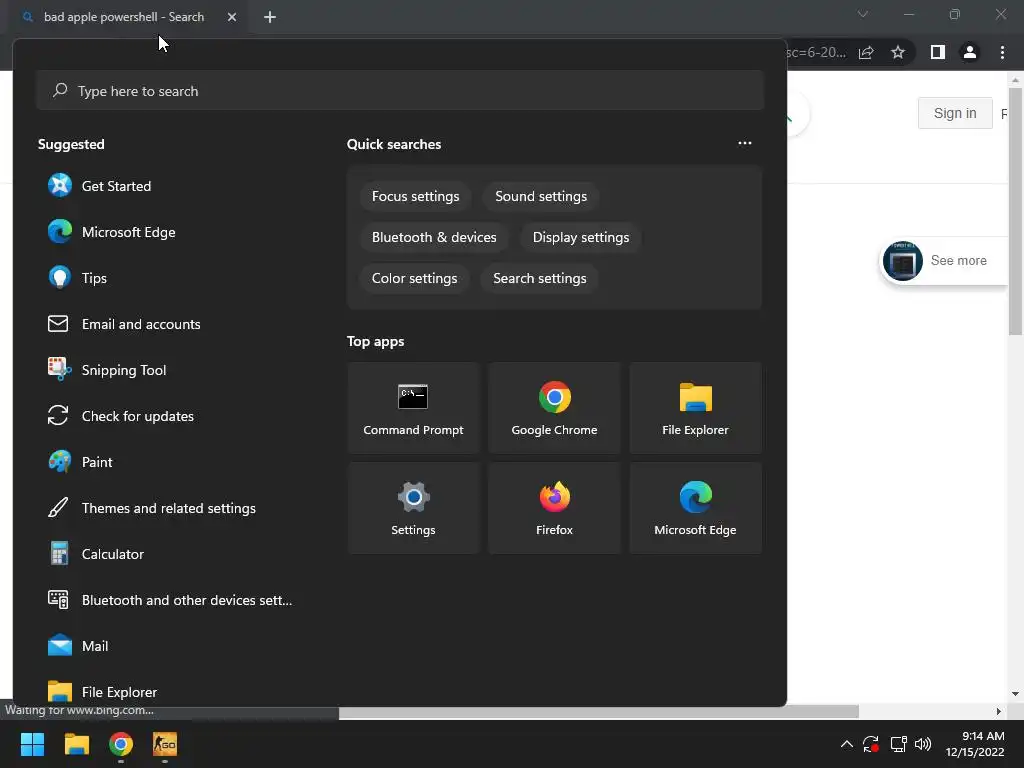Viewport: 1024px width, 768px height.
Task: Open Chrome tab search dropdown
Action: point(863,14)
